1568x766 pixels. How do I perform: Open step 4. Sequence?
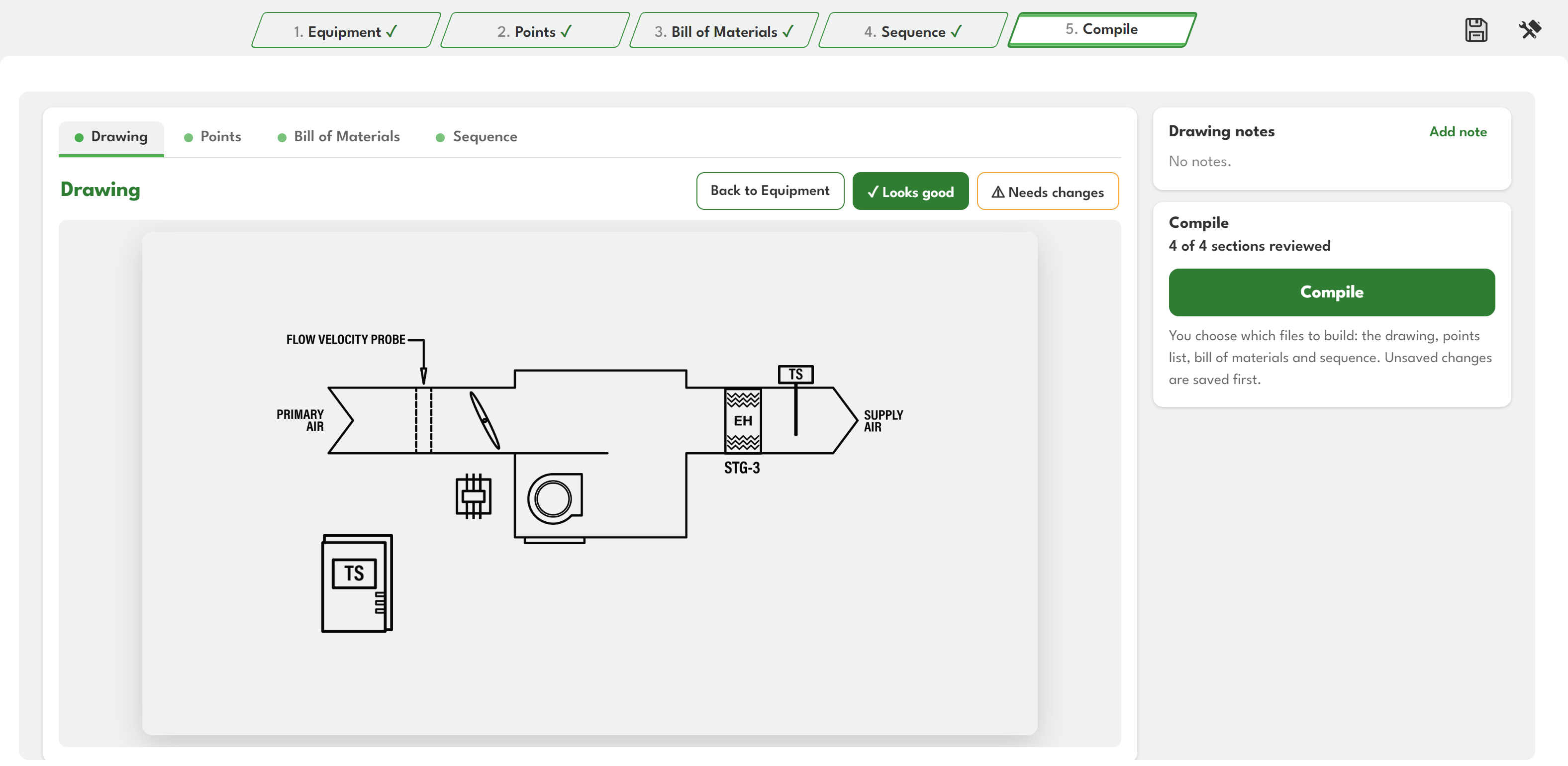912,31
